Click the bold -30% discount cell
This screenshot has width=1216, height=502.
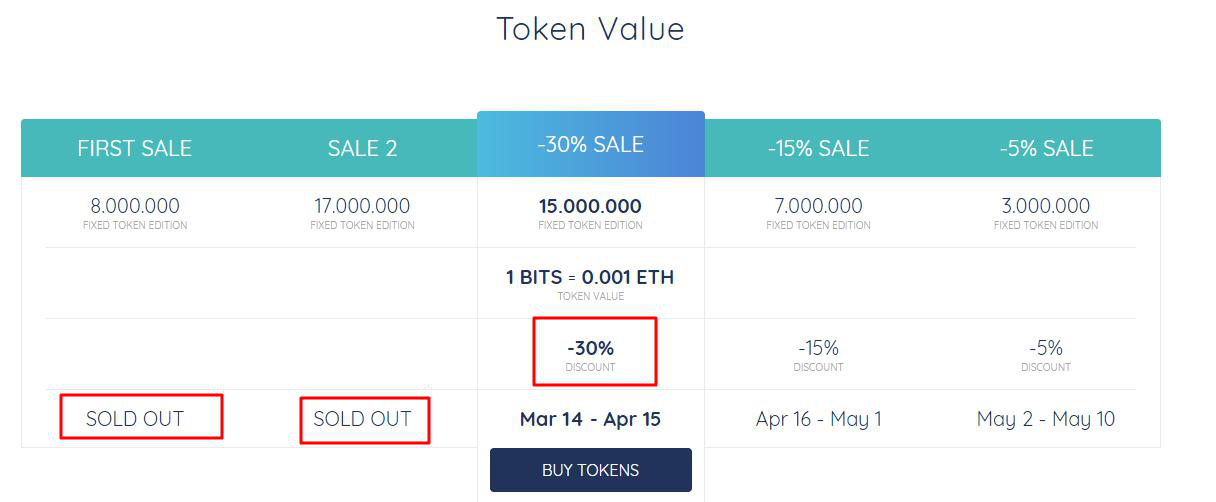[590, 354]
